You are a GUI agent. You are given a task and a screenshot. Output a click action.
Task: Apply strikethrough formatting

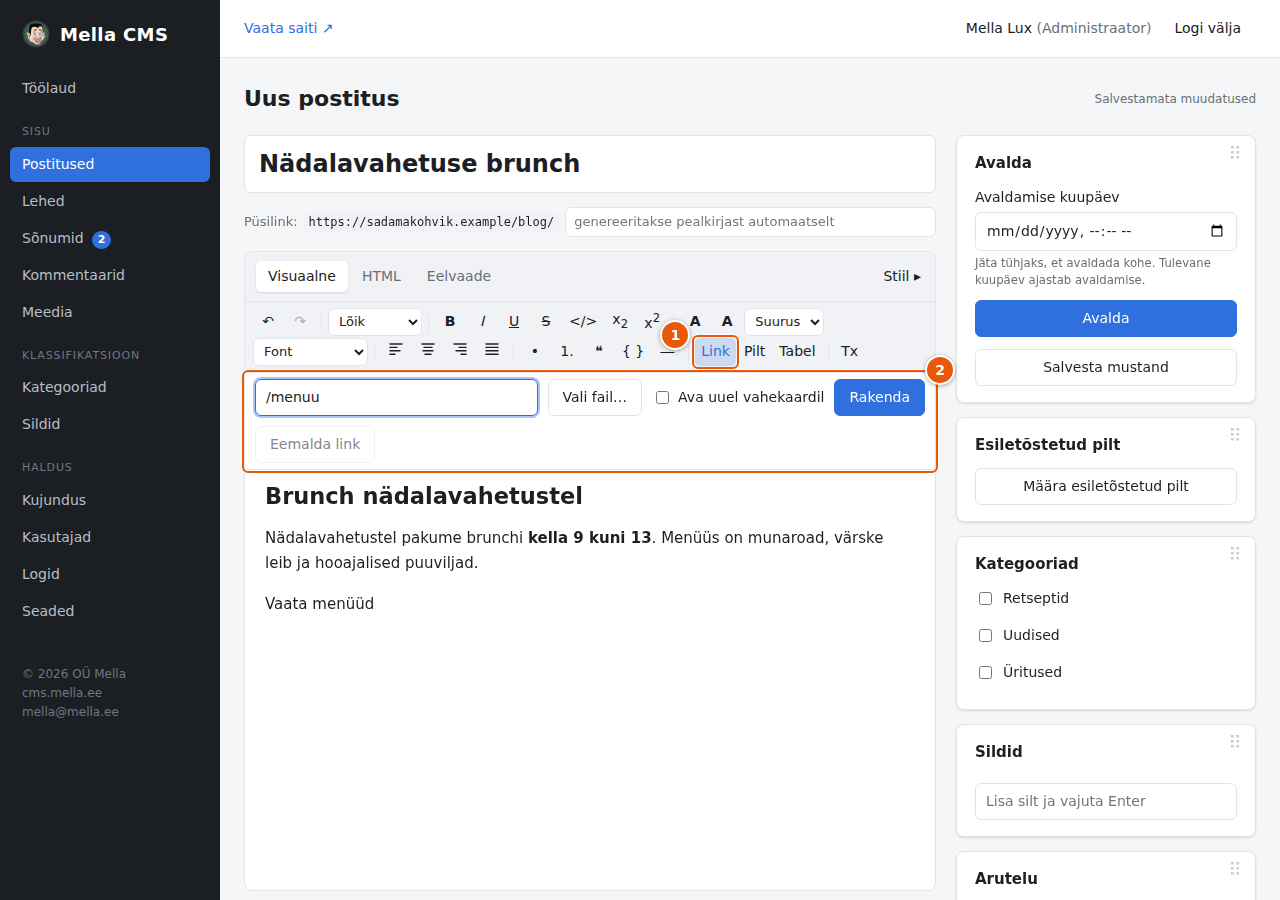546,321
